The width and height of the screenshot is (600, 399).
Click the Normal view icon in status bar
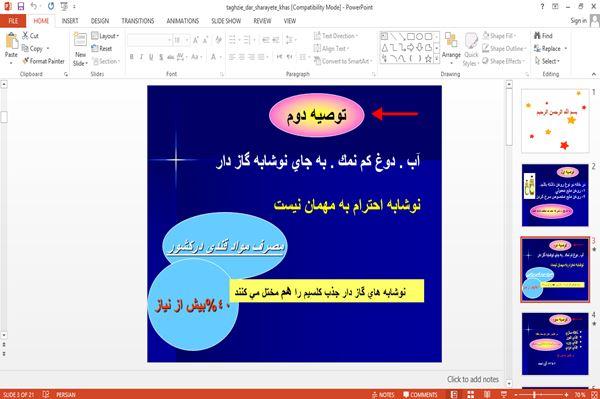454,394
